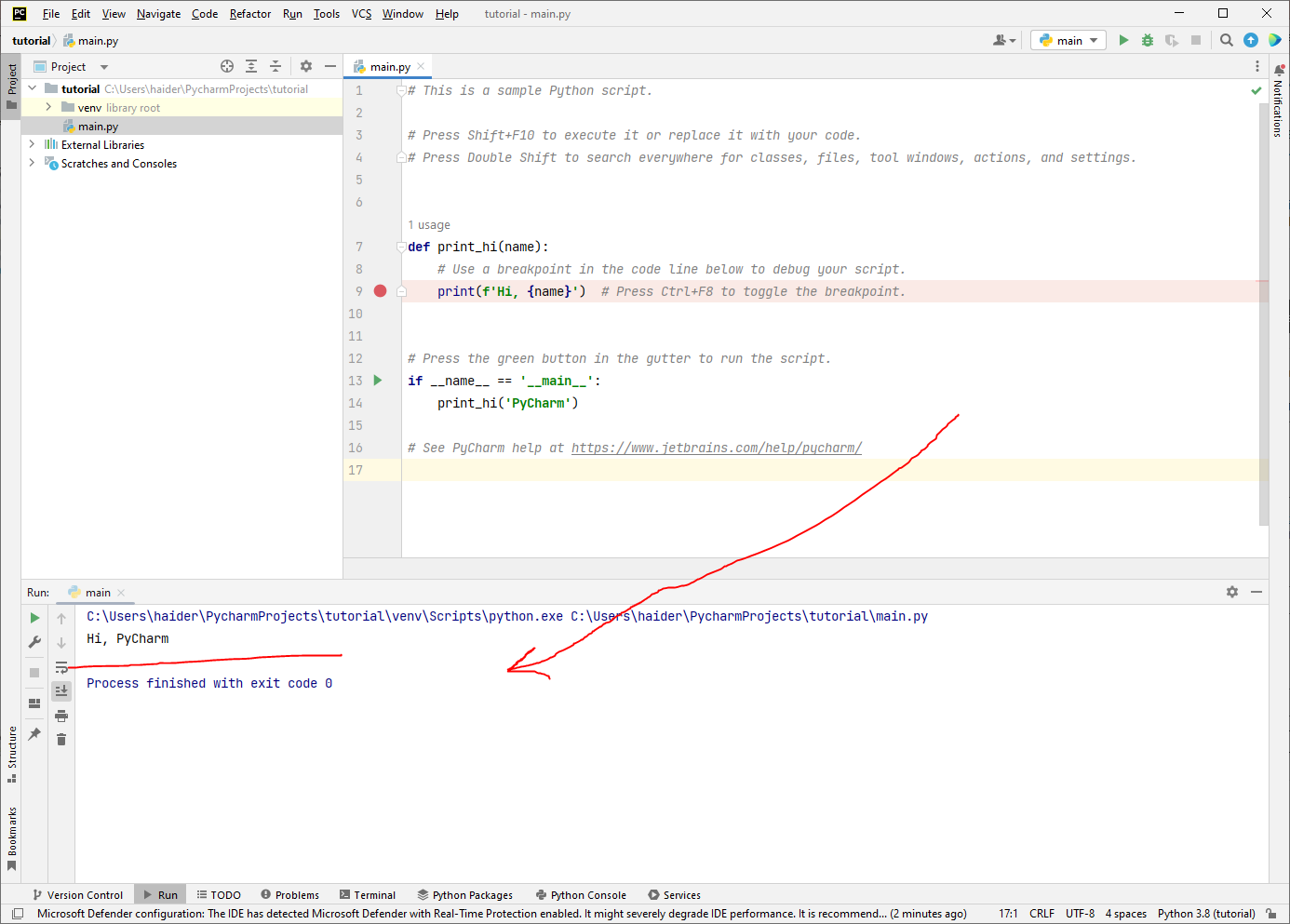Open Run panel settings gear
Viewport: 1290px width, 924px height.
coord(1232,592)
